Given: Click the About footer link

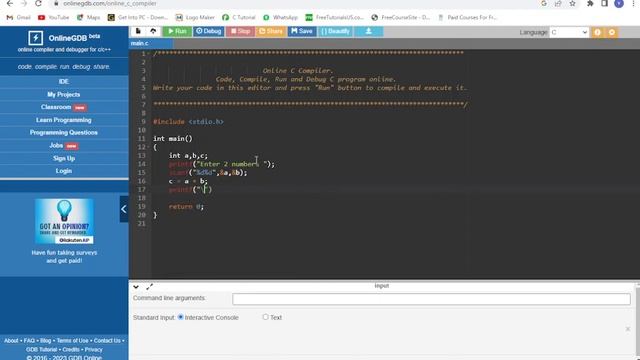Looking at the screenshot, I should coord(11,340).
